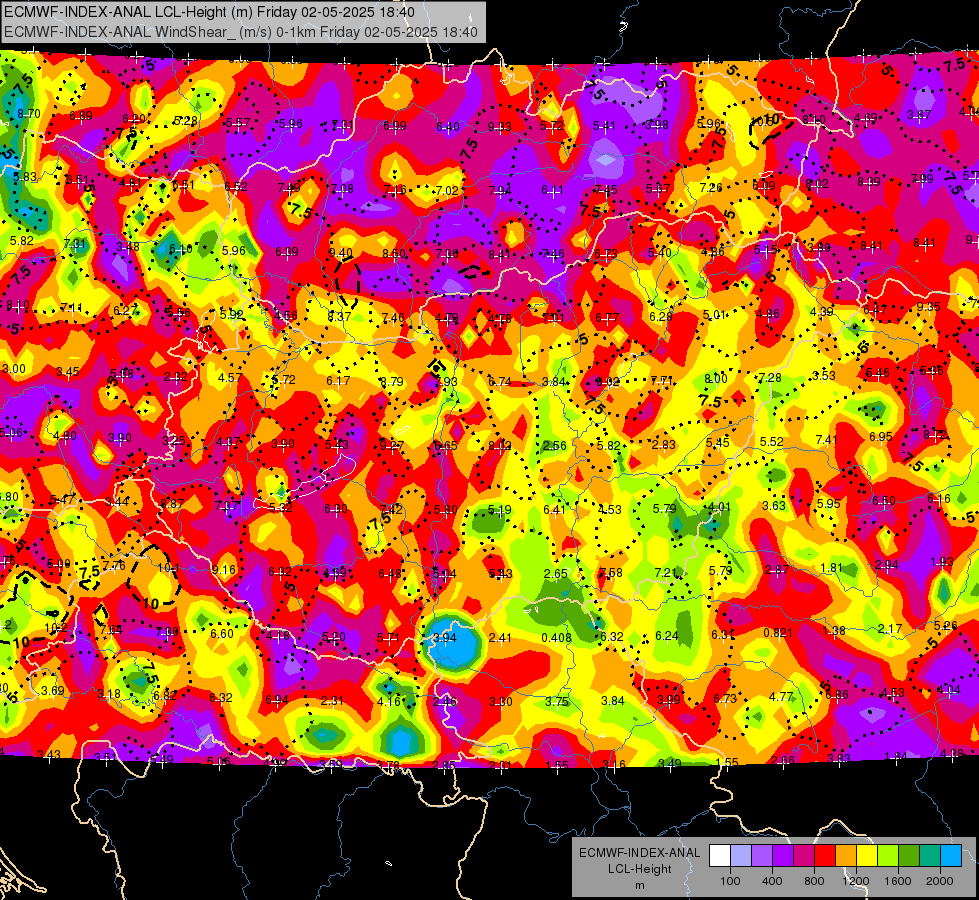Viewport: 979px width, 900px height.
Task: Click the legend tick label '100'
Action: coord(731,881)
